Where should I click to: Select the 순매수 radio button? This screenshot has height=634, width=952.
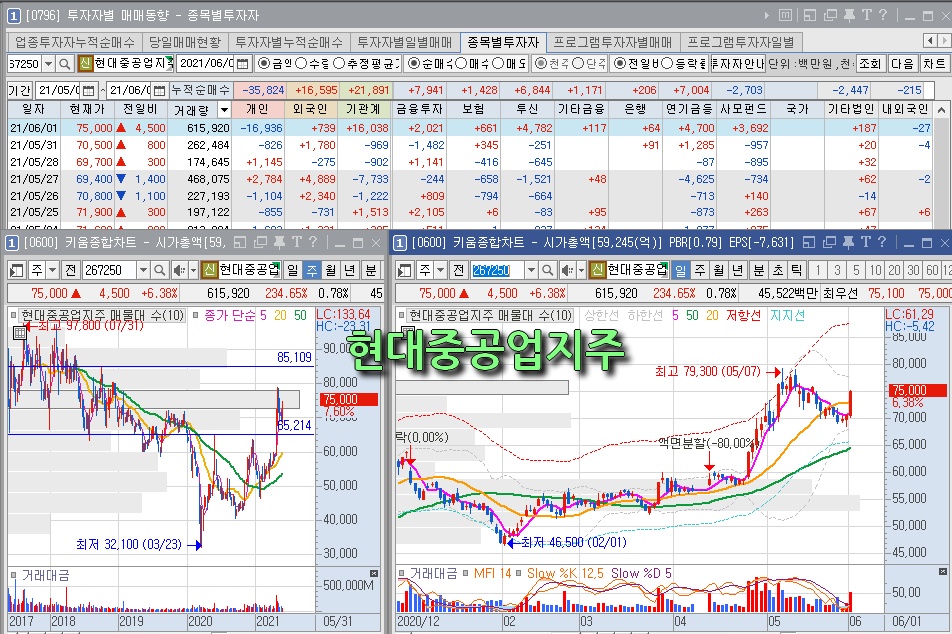click(413, 63)
